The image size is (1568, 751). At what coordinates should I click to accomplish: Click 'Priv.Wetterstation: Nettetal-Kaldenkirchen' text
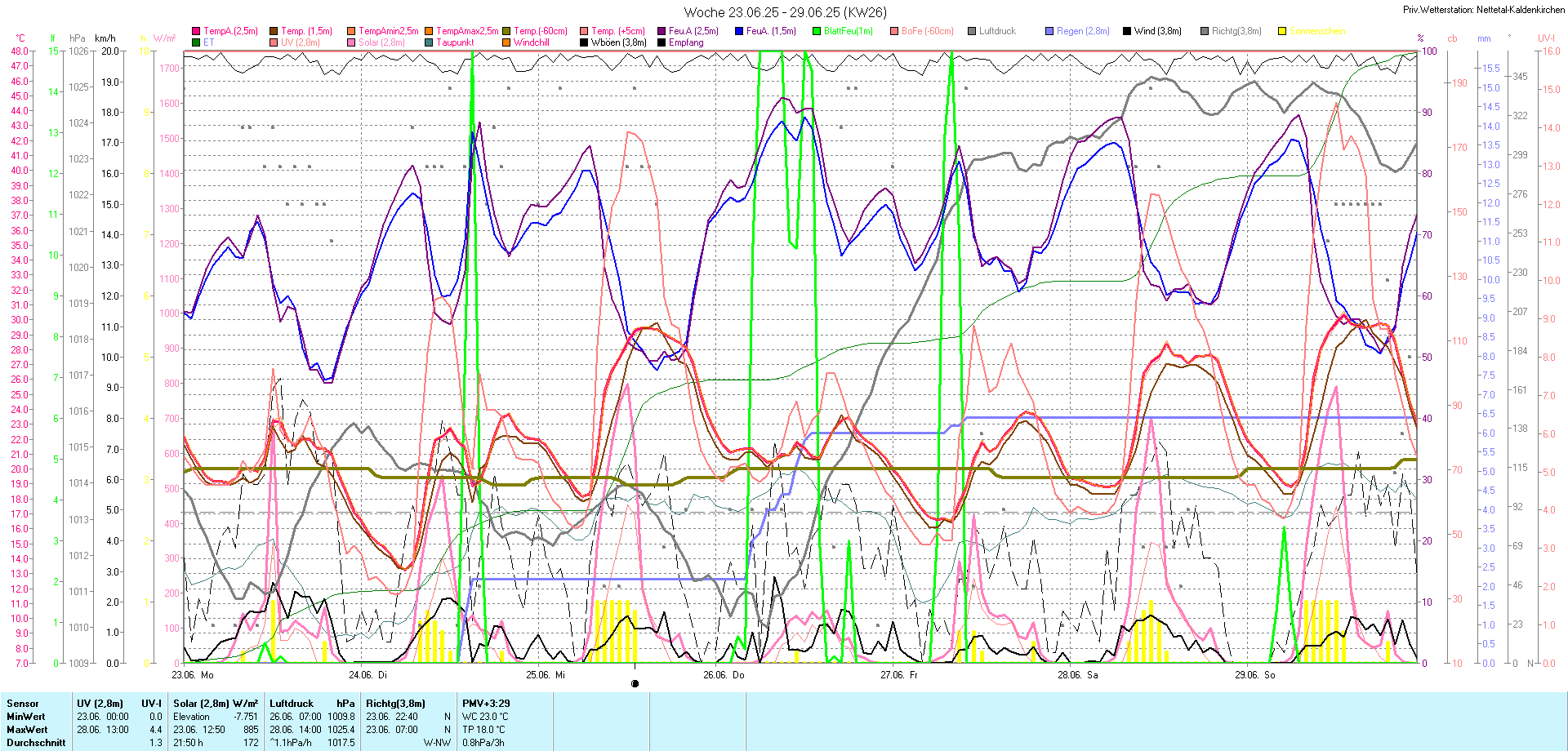pyautogui.click(x=1484, y=10)
